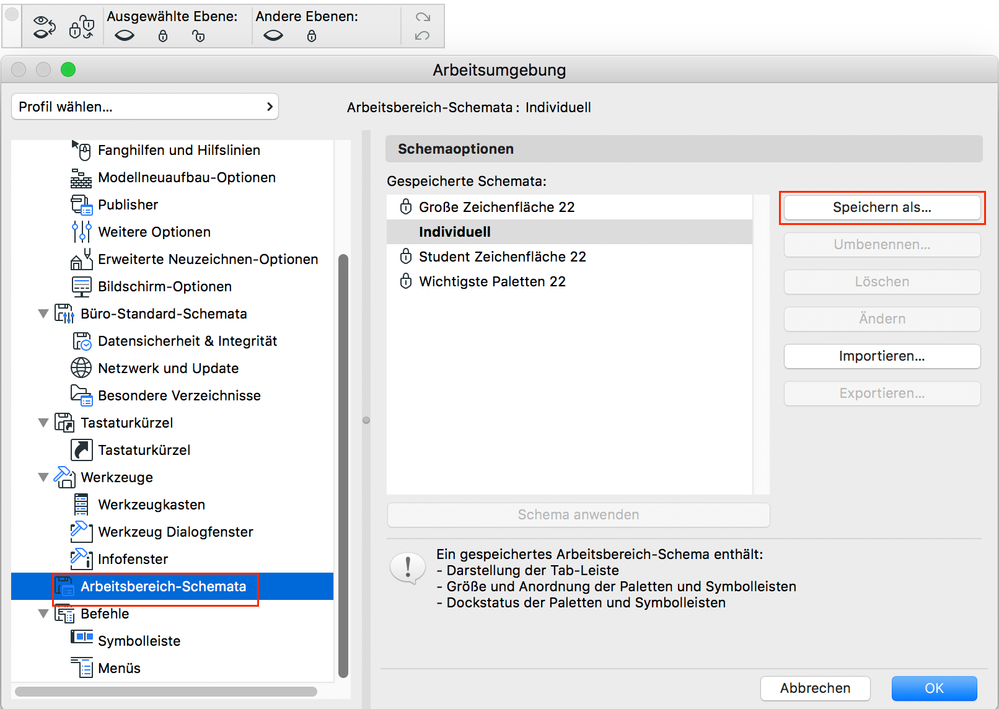This screenshot has width=999, height=709.
Task: Click the Symbolleiste icon
Action: point(81,637)
